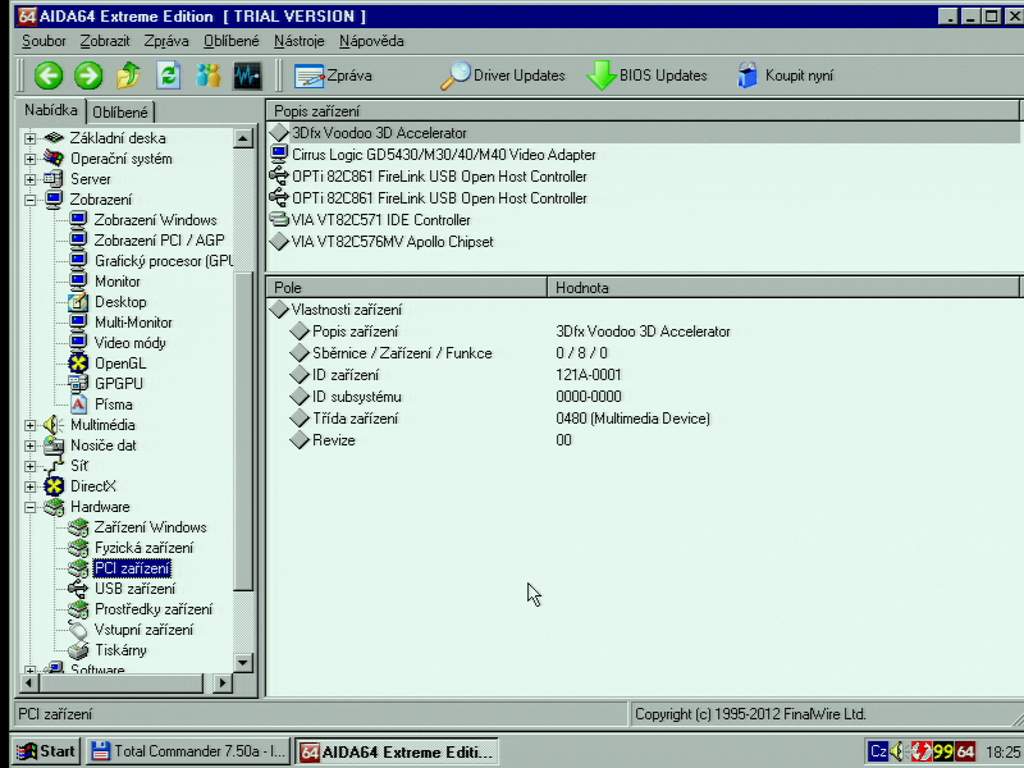Screen dimensions: 1024x768
Task: Open the Users toolbar icon
Action: [x=208, y=76]
